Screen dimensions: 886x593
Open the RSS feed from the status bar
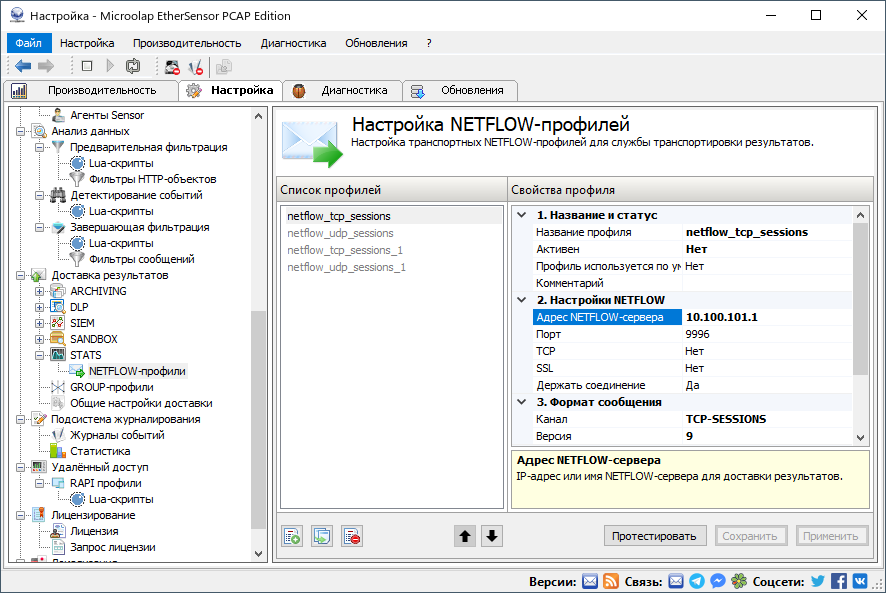coord(611,580)
